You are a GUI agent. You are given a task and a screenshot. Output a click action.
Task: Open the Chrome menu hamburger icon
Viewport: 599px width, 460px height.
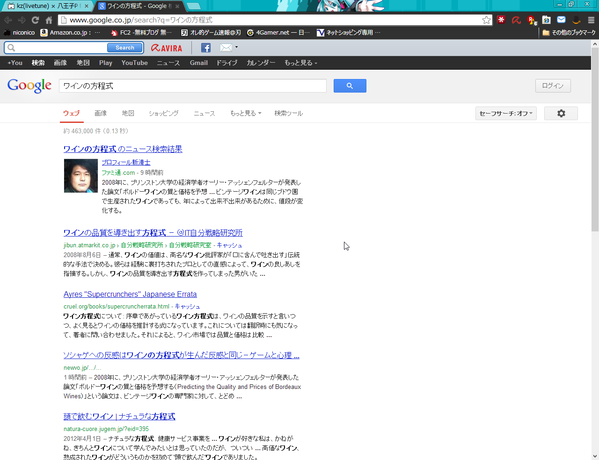coord(591,20)
